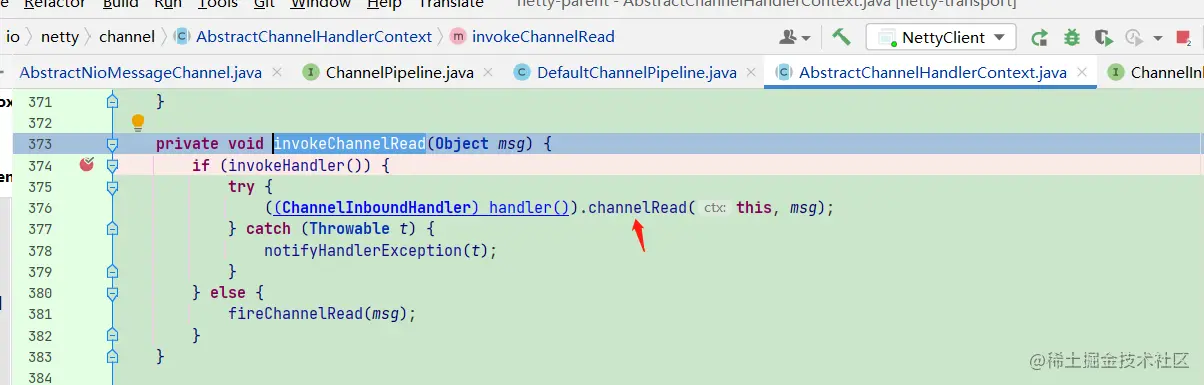The width and height of the screenshot is (1204, 385).
Task: Click the io breadcrumb in navigation bar
Action: 13,37
